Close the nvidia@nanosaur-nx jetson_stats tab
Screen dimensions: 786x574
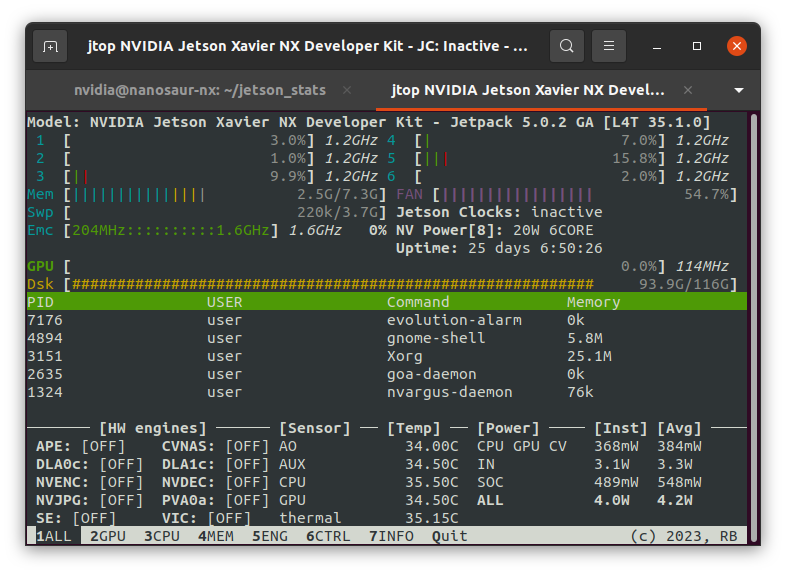(x=347, y=90)
